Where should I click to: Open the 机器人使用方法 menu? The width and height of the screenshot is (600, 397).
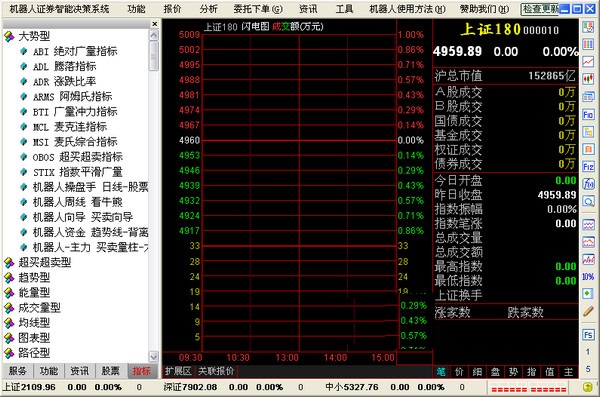point(408,9)
